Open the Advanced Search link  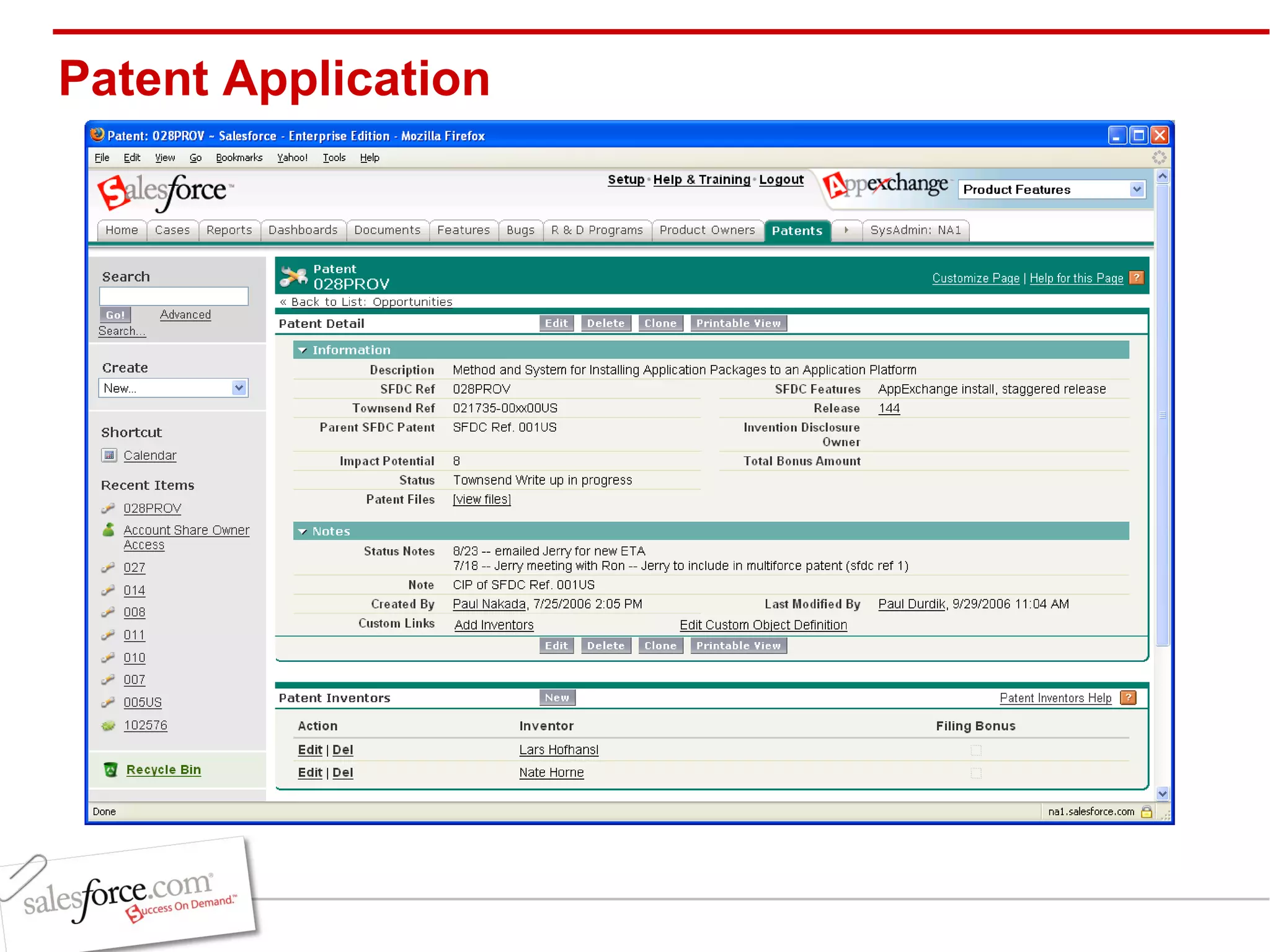pyautogui.click(x=185, y=315)
